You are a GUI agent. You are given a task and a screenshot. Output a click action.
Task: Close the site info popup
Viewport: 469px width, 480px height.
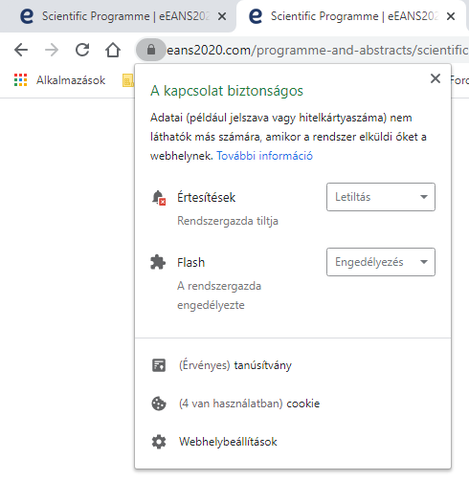435,79
